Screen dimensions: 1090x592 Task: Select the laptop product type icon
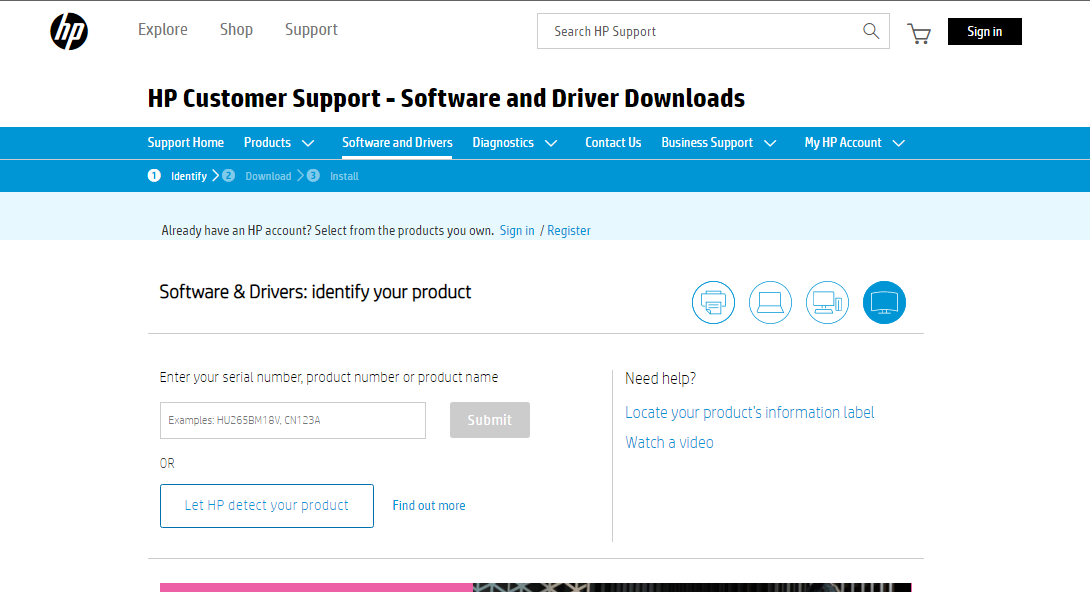[x=770, y=302]
